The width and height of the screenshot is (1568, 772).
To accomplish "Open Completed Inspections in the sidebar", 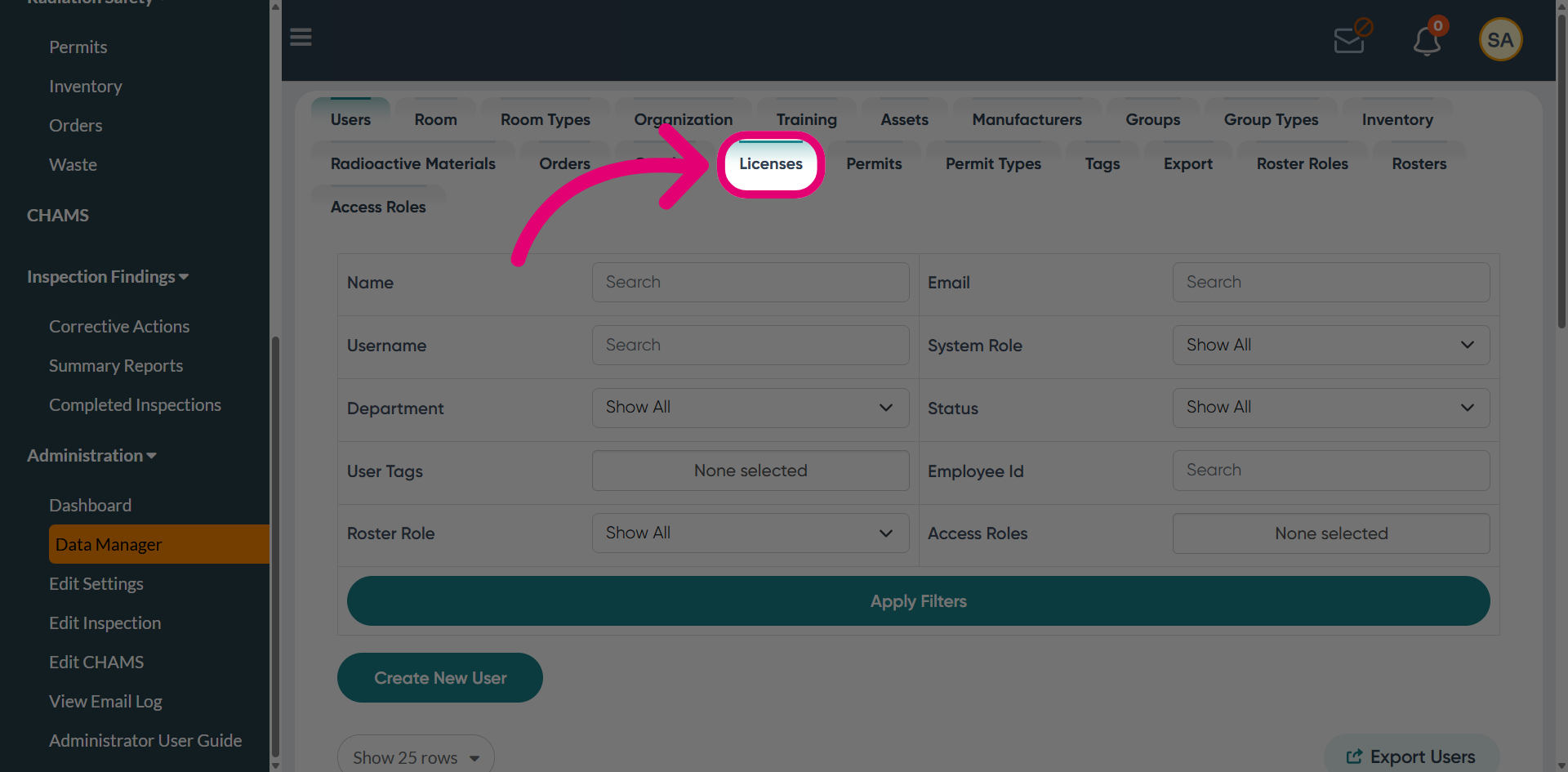I will click(135, 405).
